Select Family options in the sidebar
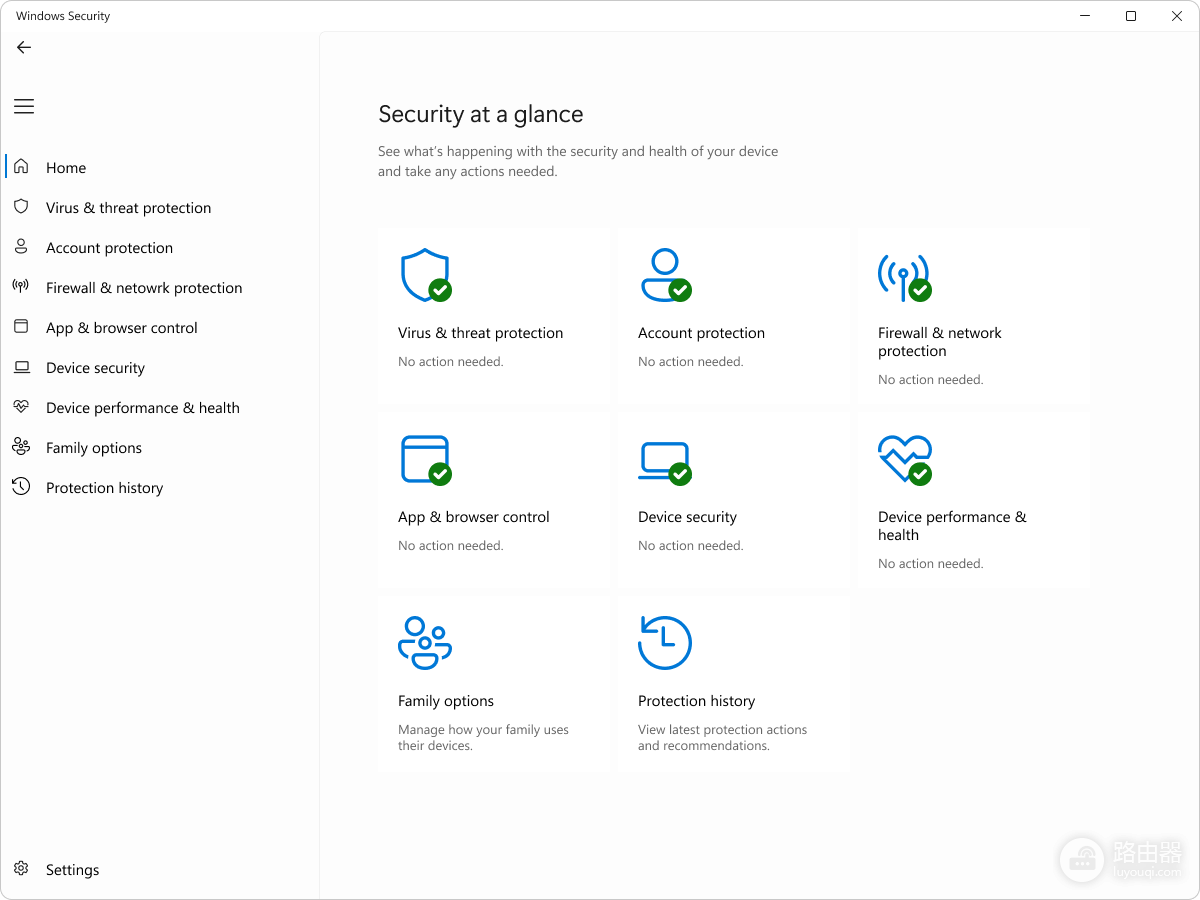 [94, 448]
